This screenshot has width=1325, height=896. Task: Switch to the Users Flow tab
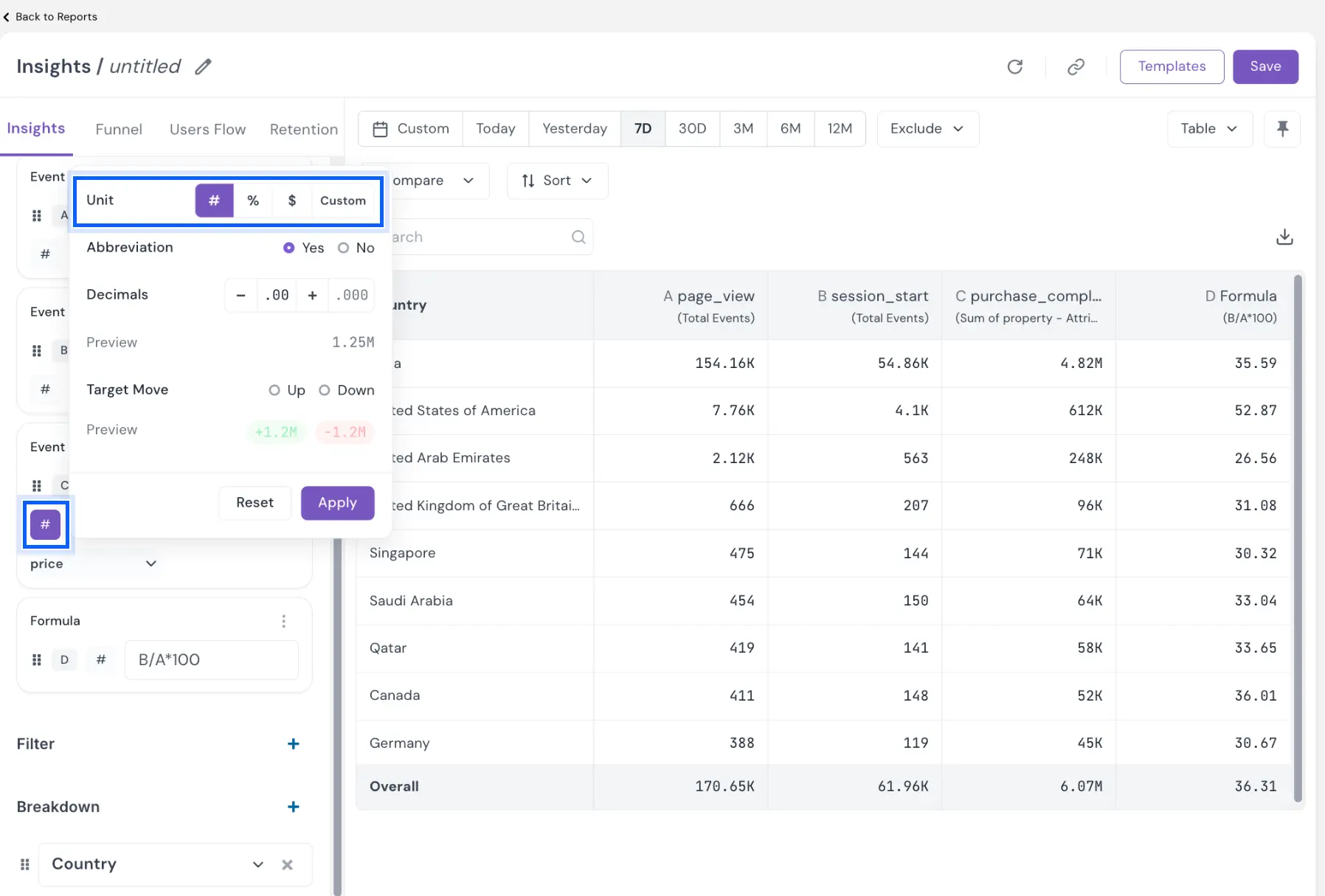pyautogui.click(x=207, y=129)
